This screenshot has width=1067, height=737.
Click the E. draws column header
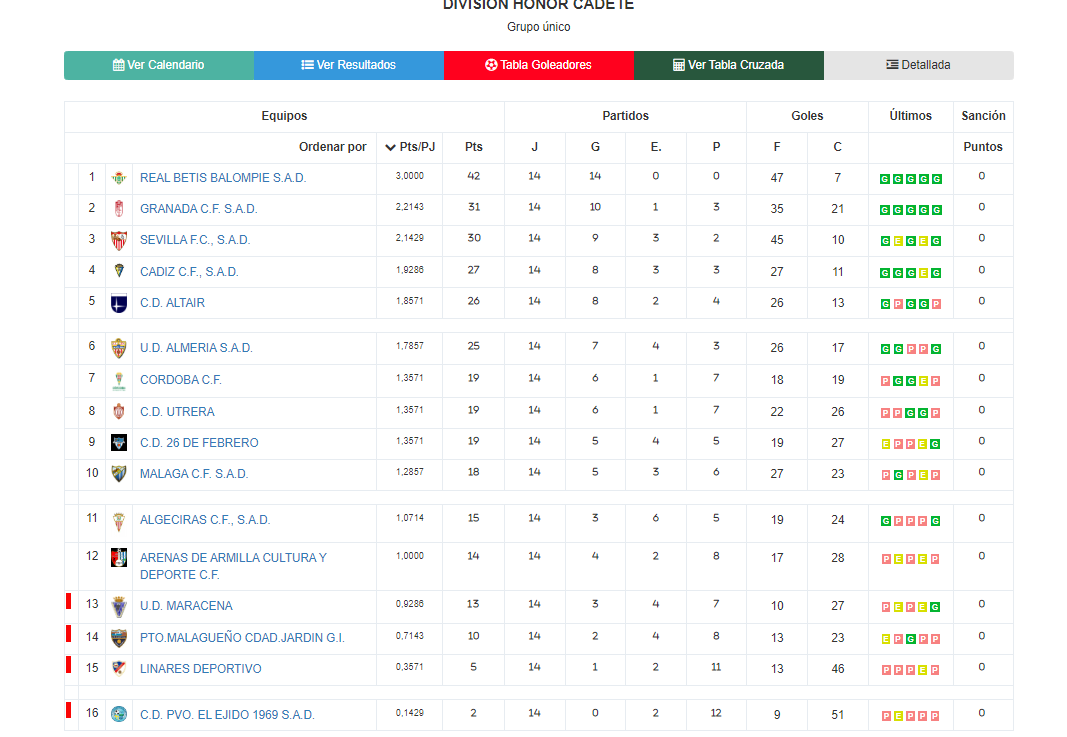click(x=656, y=147)
